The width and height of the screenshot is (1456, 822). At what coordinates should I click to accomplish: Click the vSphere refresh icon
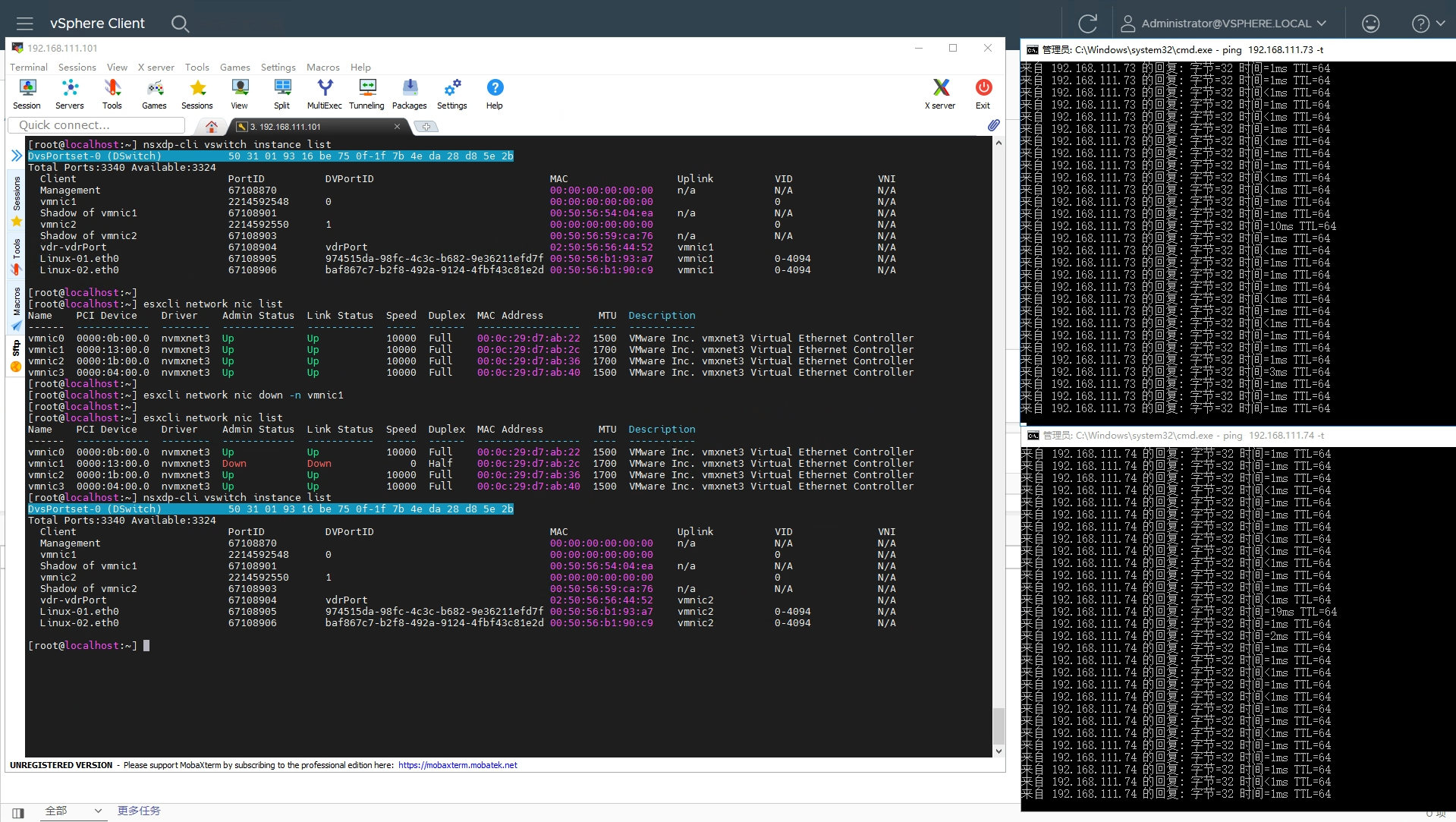tap(1087, 24)
